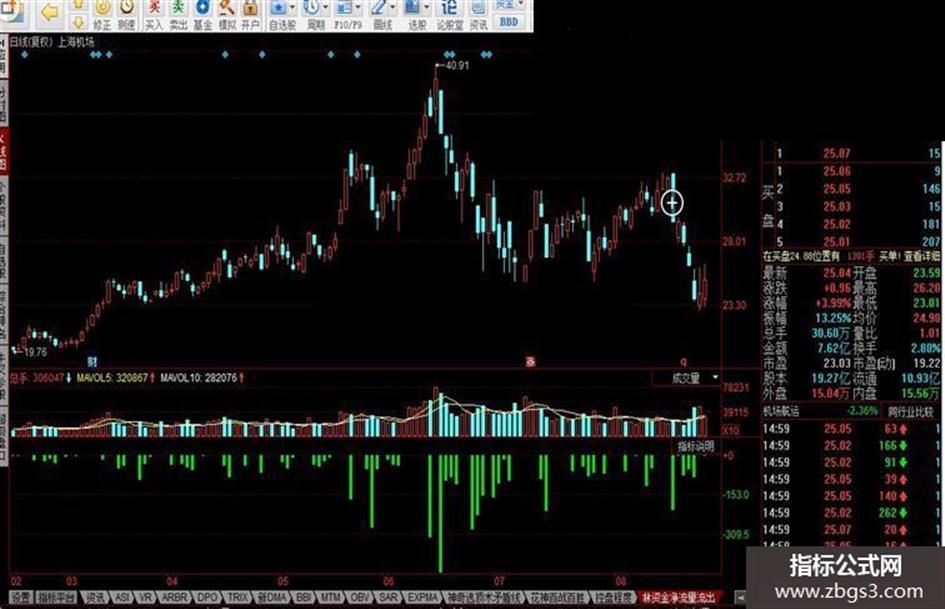The width and height of the screenshot is (945, 609).
Task: Click the 换手 2.80% value
Action: pyautogui.click(x=926, y=348)
